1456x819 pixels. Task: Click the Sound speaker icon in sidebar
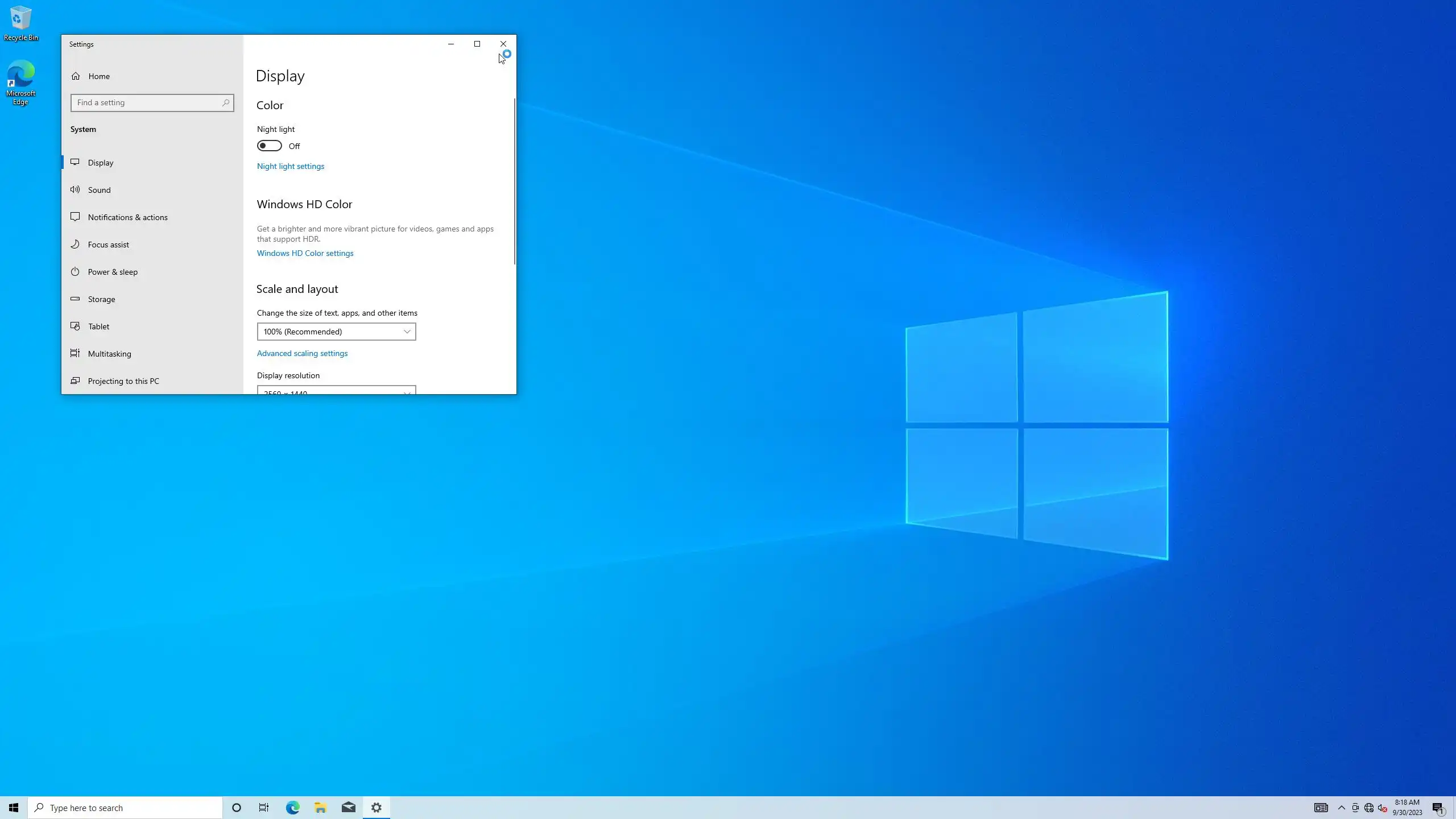point(75,190)
